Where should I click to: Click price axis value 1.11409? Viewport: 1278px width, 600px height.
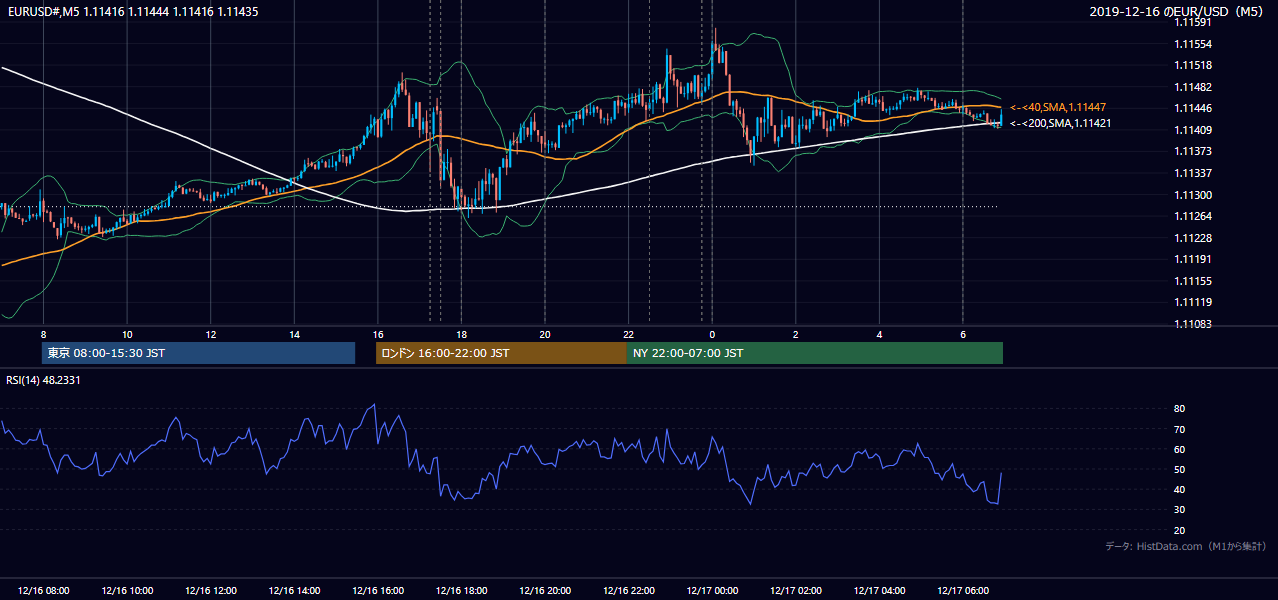click(1193, 130)
